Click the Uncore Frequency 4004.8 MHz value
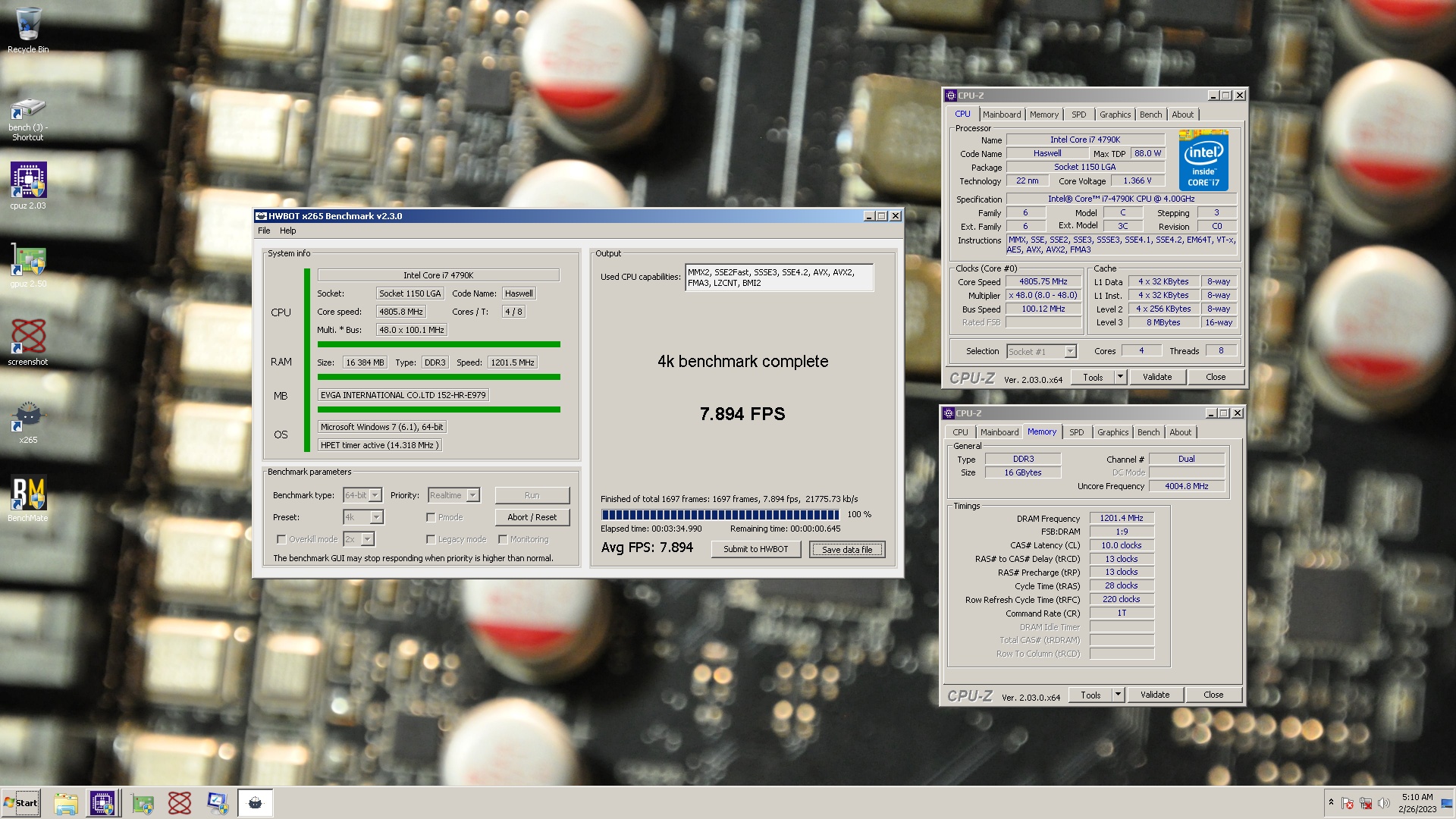1456x819 pixels. 1186,486
